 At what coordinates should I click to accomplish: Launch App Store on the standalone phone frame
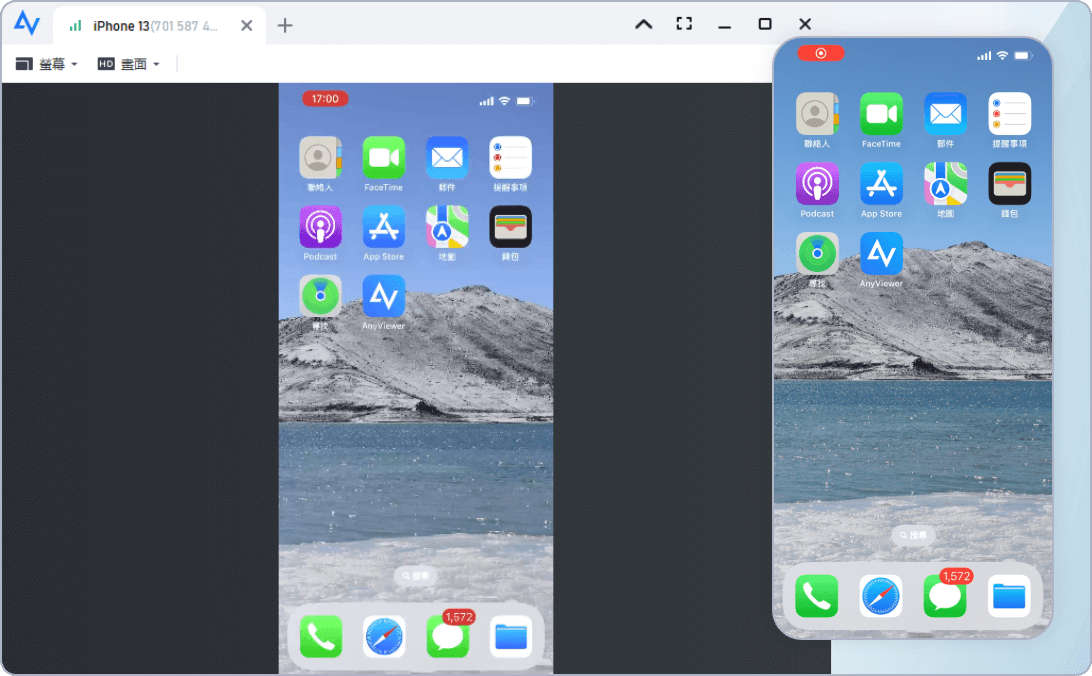pos(882,184)
